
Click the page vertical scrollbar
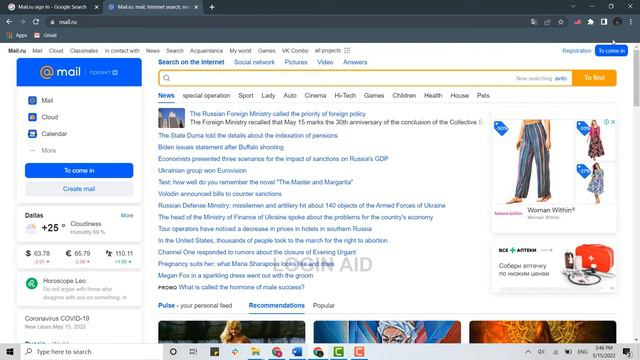(x=636, y=78)
